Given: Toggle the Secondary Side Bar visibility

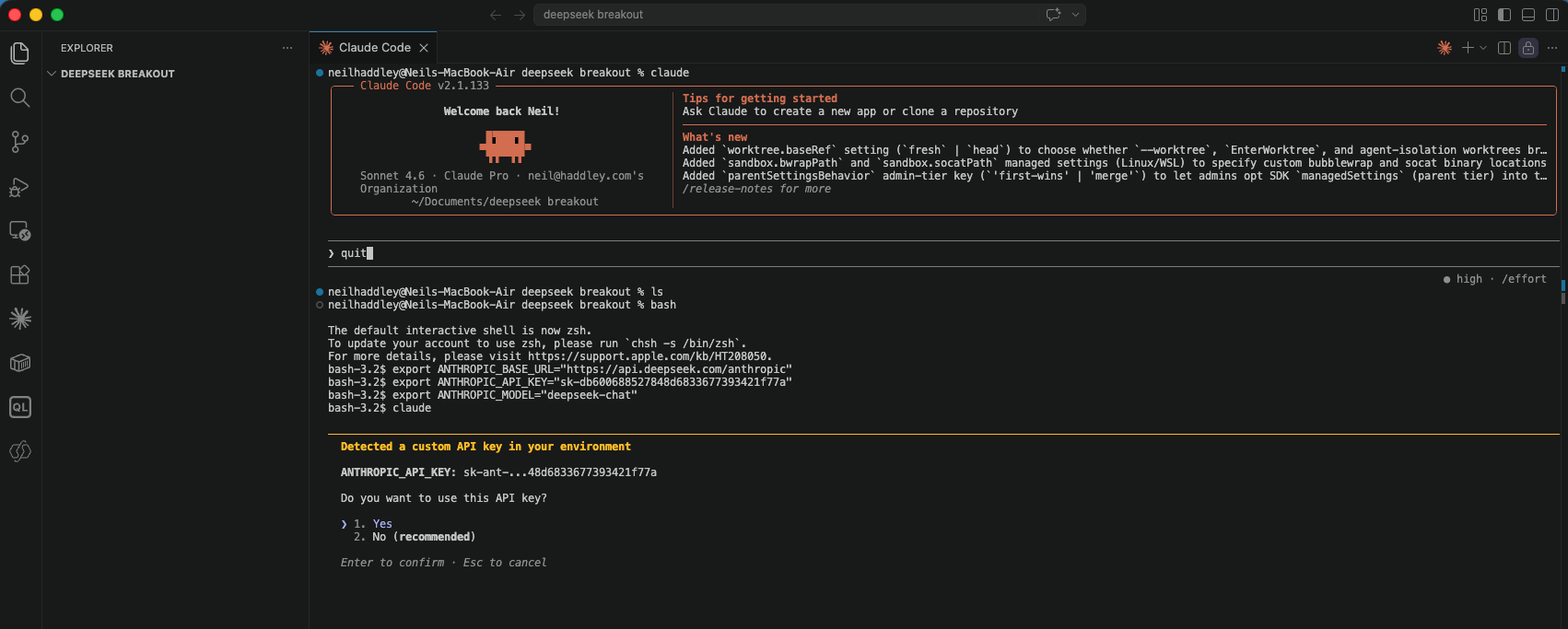Looking at the screenshot, I should pos(1552,15).
